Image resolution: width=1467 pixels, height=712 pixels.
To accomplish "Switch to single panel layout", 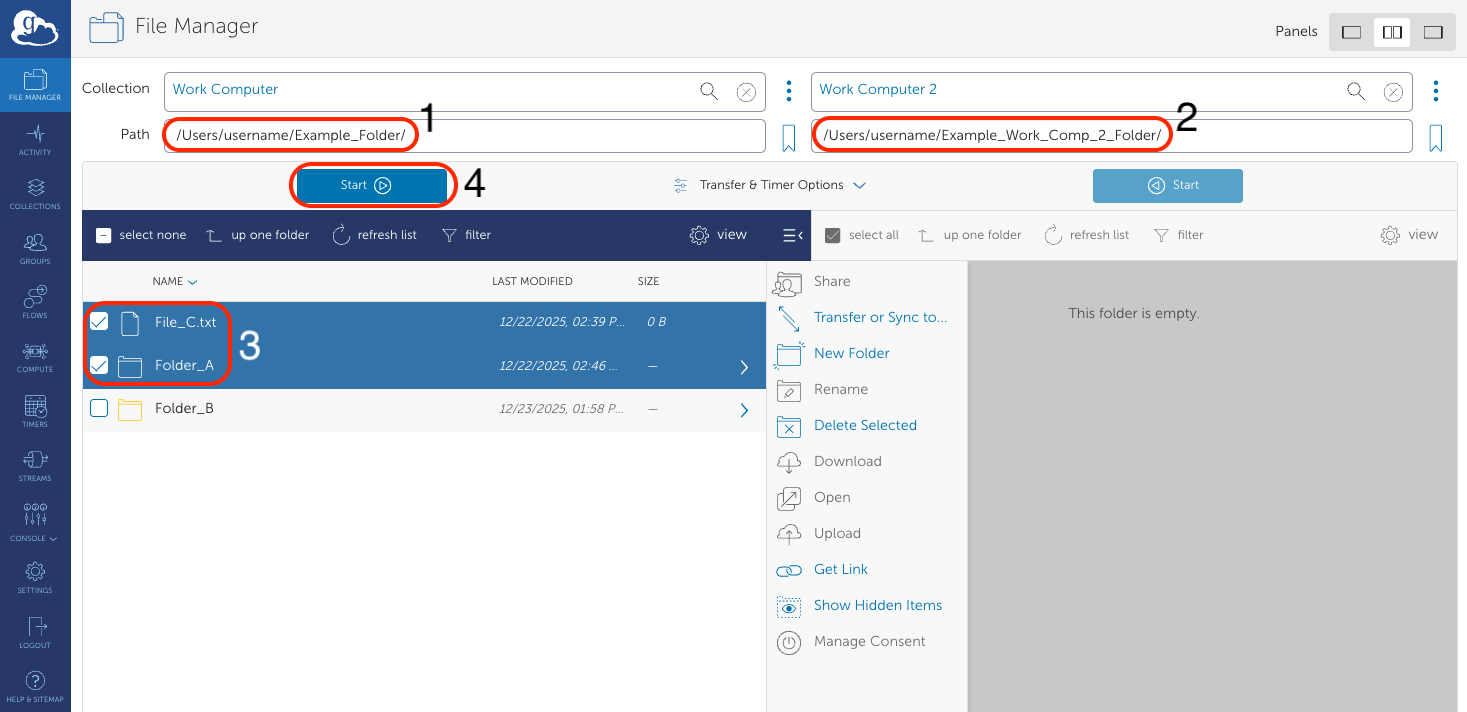I will pos(1351,32).
